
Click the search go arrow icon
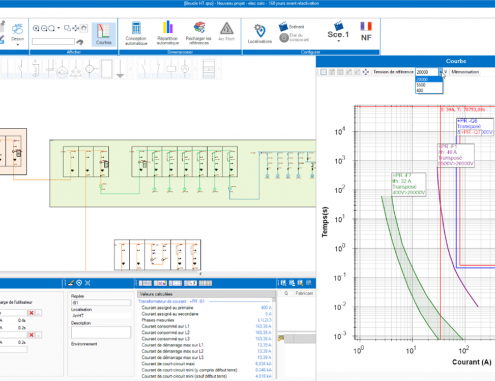pos(80,42)
